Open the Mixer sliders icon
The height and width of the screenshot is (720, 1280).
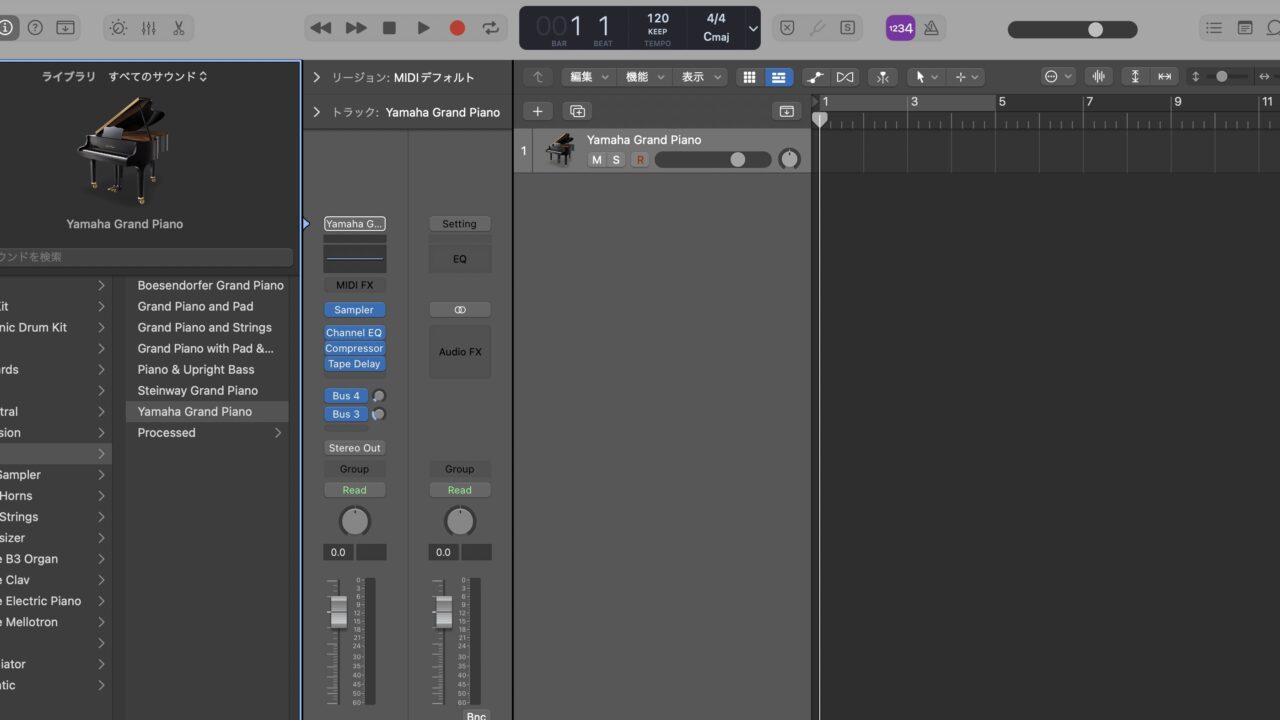point(148,28)
